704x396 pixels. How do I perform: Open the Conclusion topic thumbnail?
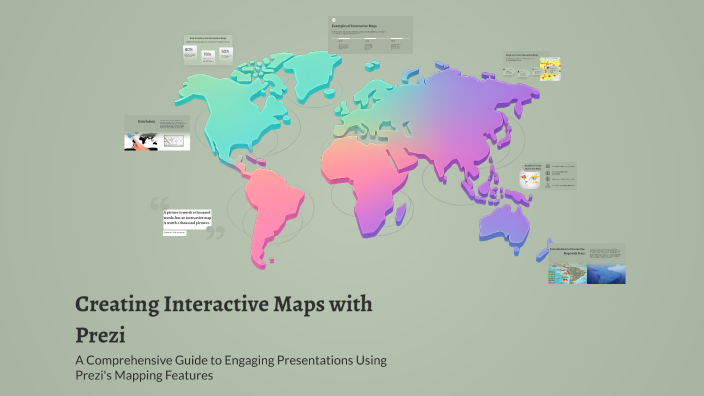point(157,133)
